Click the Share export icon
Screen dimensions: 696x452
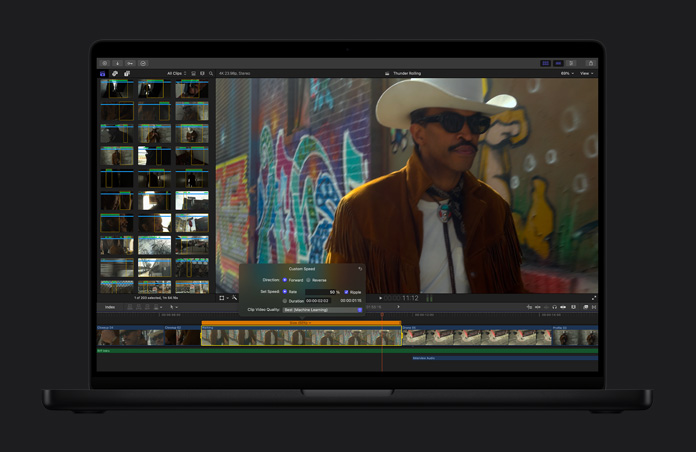(590, 63)
